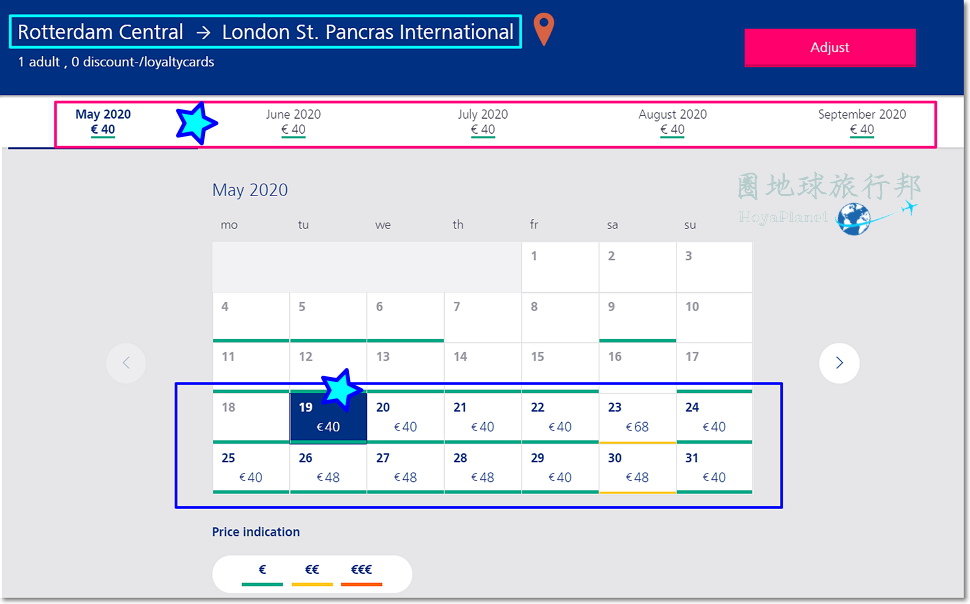Image resolution: width=970 pixels, height=604 pixels.
Task: Select May 30 for €48
Action: coord(637,469)
